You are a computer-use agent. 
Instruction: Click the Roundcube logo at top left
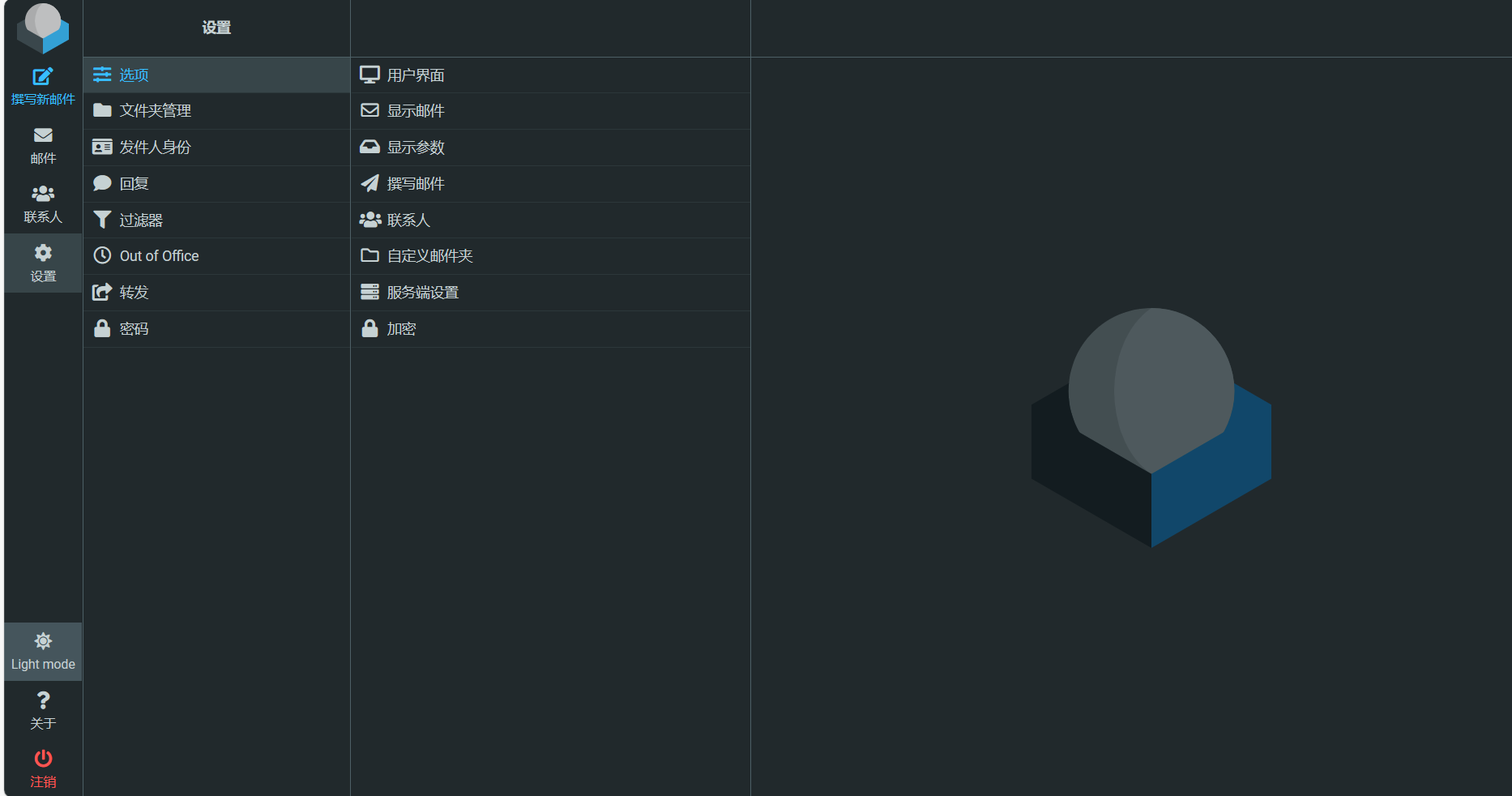click(x=43, y=27)
